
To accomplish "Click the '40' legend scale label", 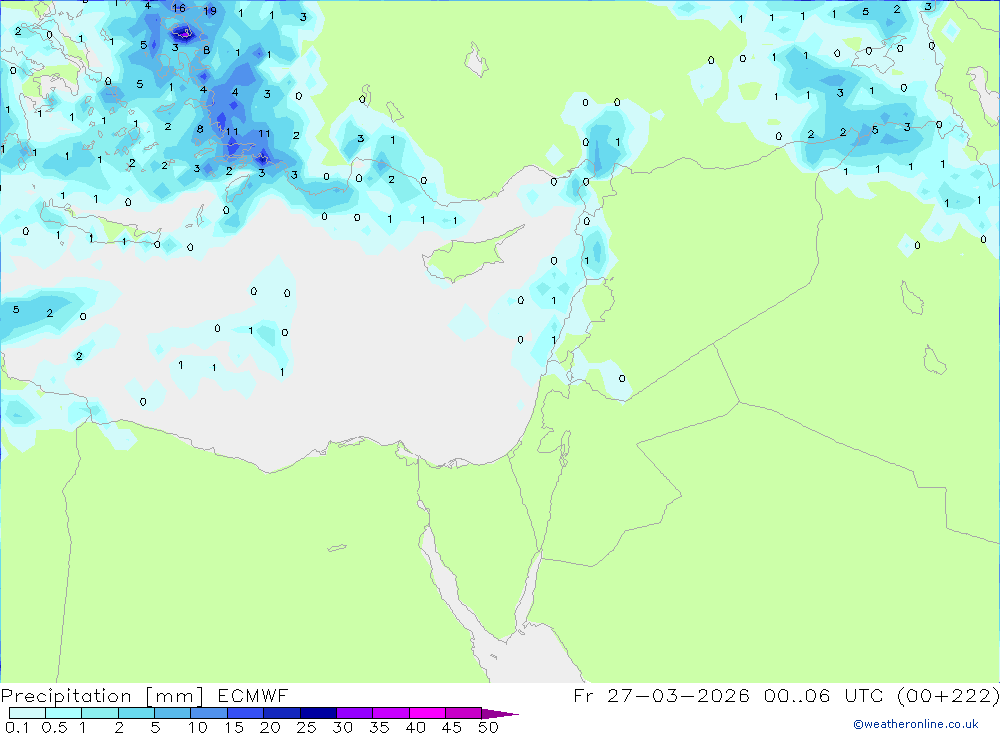I will tap(416, 727).
